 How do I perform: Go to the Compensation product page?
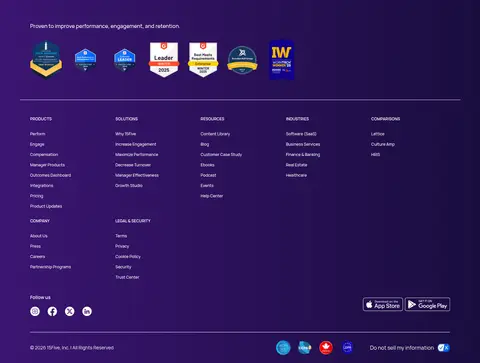pyautogui.click(x=44, y=155)
